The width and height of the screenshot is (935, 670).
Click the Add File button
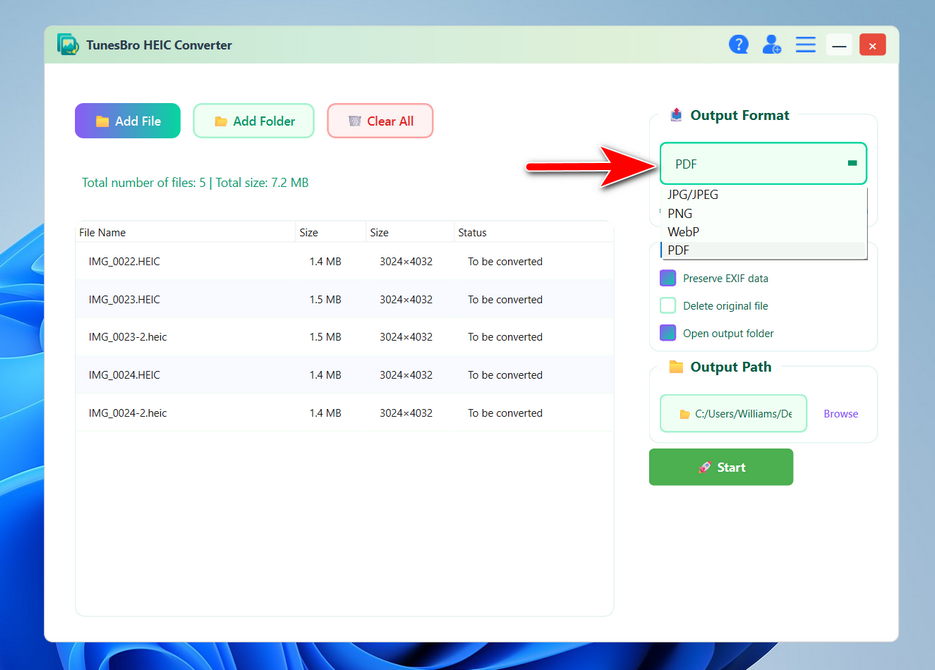(128, 121)
